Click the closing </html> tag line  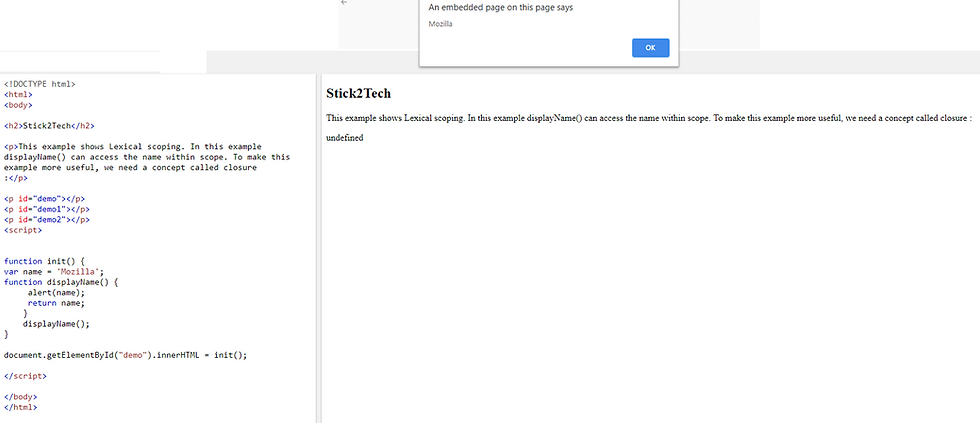[21, 407]
